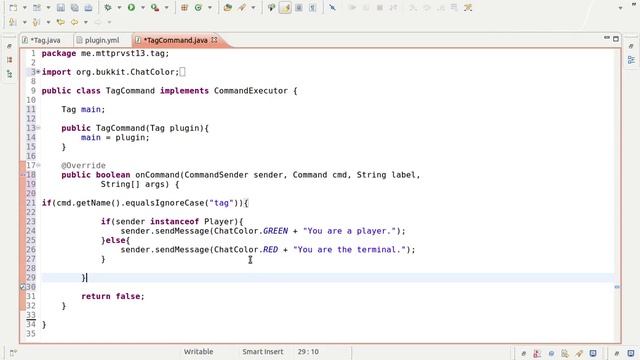Toggle the Breadcrumb icon in toolbar
640x360 pixels.
[x=271, y=7]
